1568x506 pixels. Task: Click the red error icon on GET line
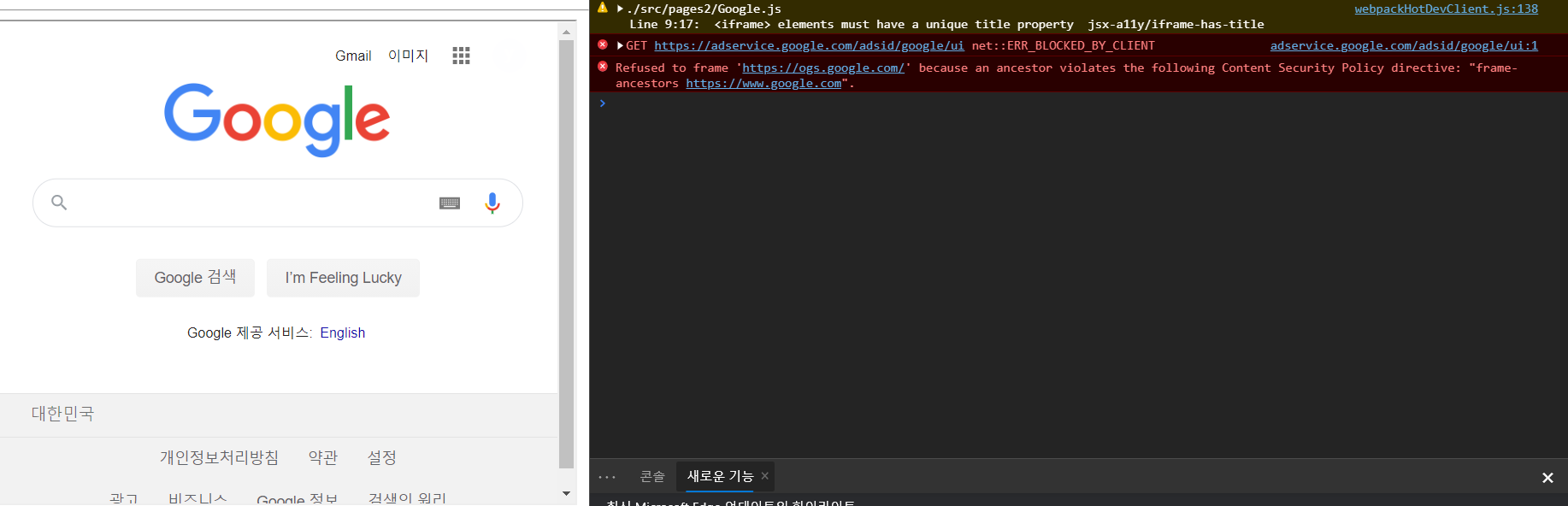click(x=602, y=44)
